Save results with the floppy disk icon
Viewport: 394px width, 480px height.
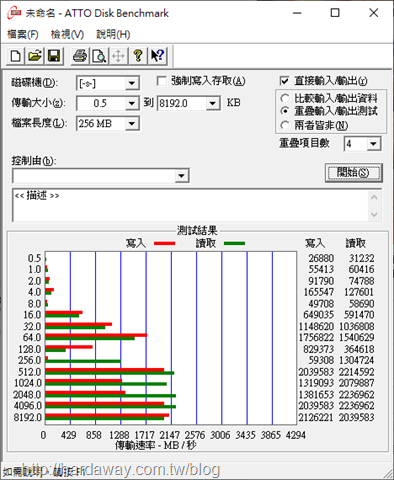54,56
